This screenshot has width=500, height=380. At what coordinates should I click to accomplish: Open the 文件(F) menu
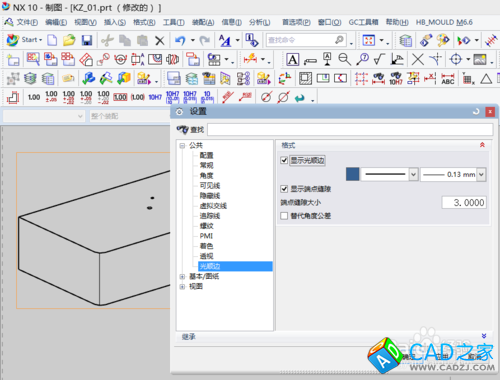point(27,22)
